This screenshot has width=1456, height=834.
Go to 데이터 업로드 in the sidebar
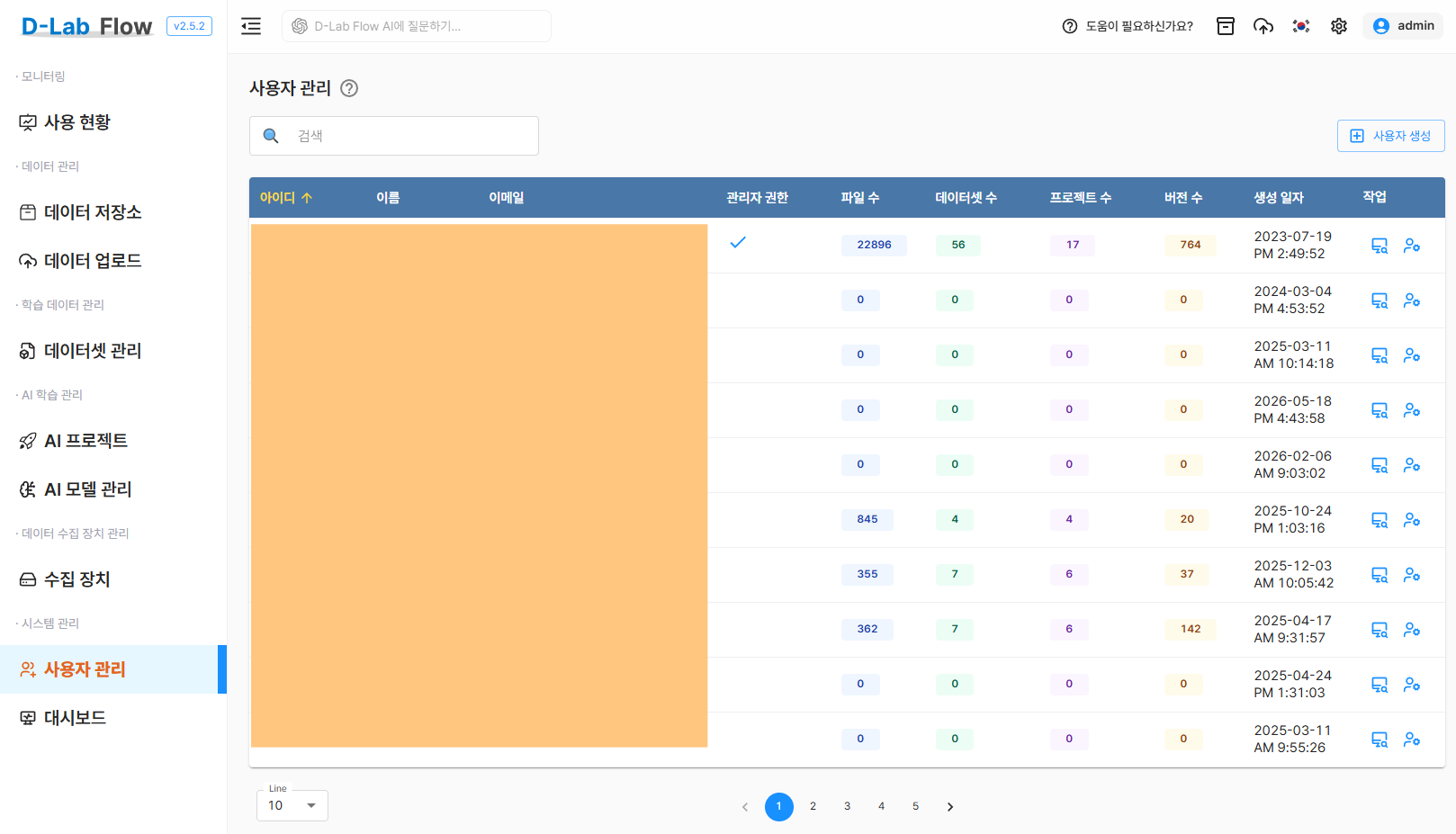pos(113,261)
